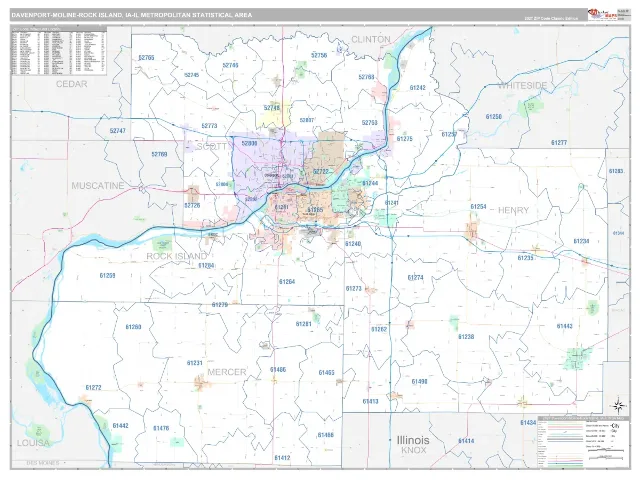Select the HENRY county label
This screenshot has width=640, height=480.
click(513, 210)
